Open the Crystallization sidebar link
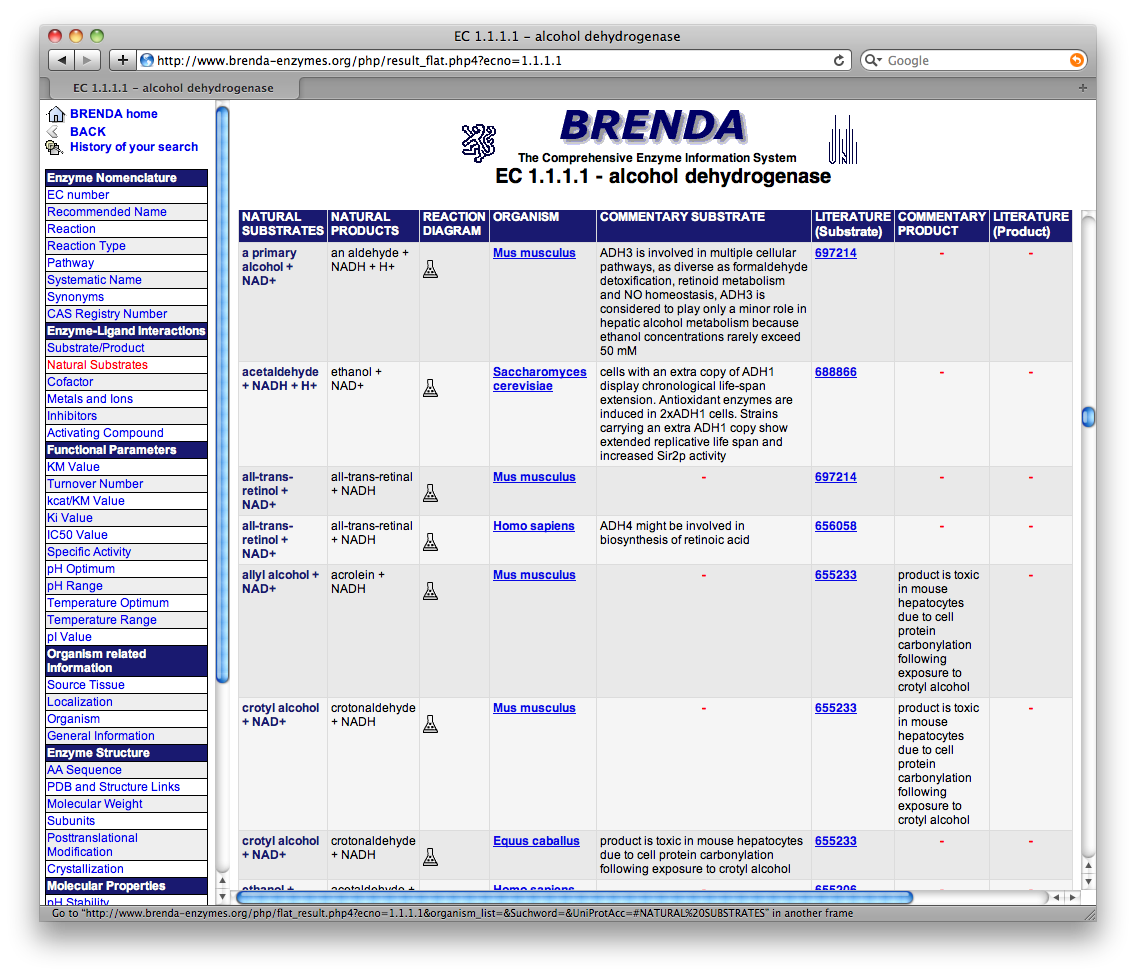This screenshot has width=1136, height=976. [x=85, y=869]
